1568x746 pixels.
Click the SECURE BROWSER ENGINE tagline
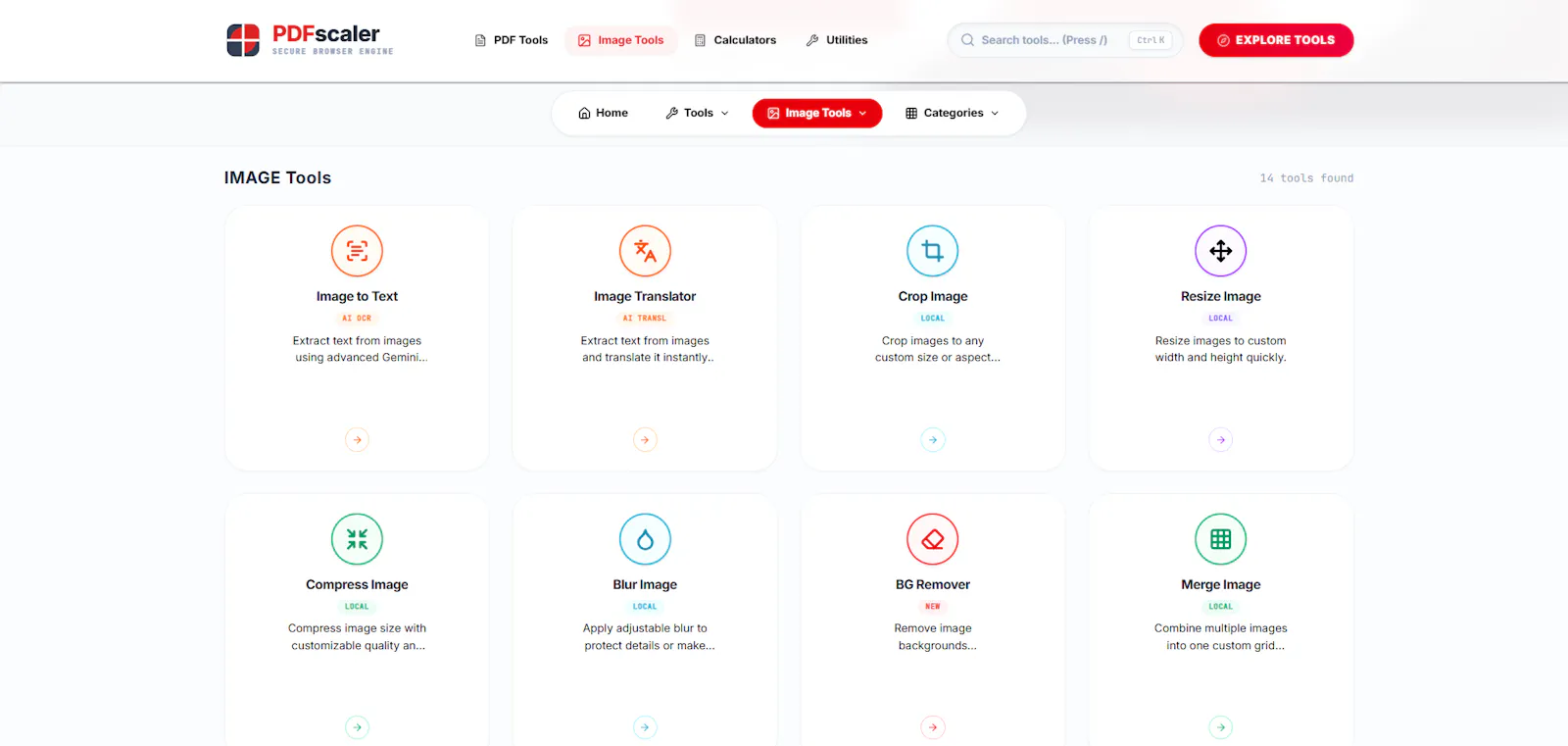pos(332,51)
